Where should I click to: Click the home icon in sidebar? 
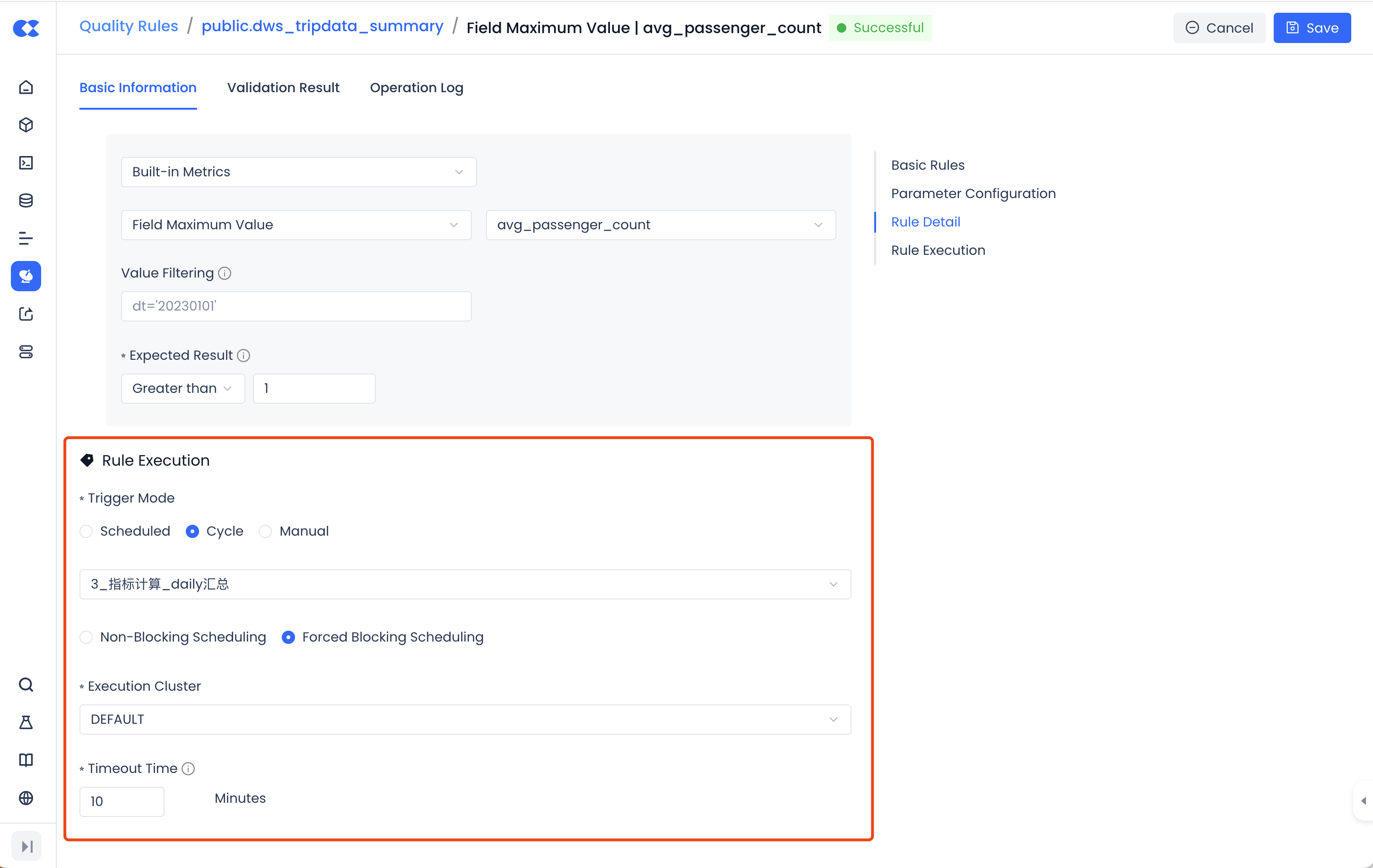click(x=26, y=87)
